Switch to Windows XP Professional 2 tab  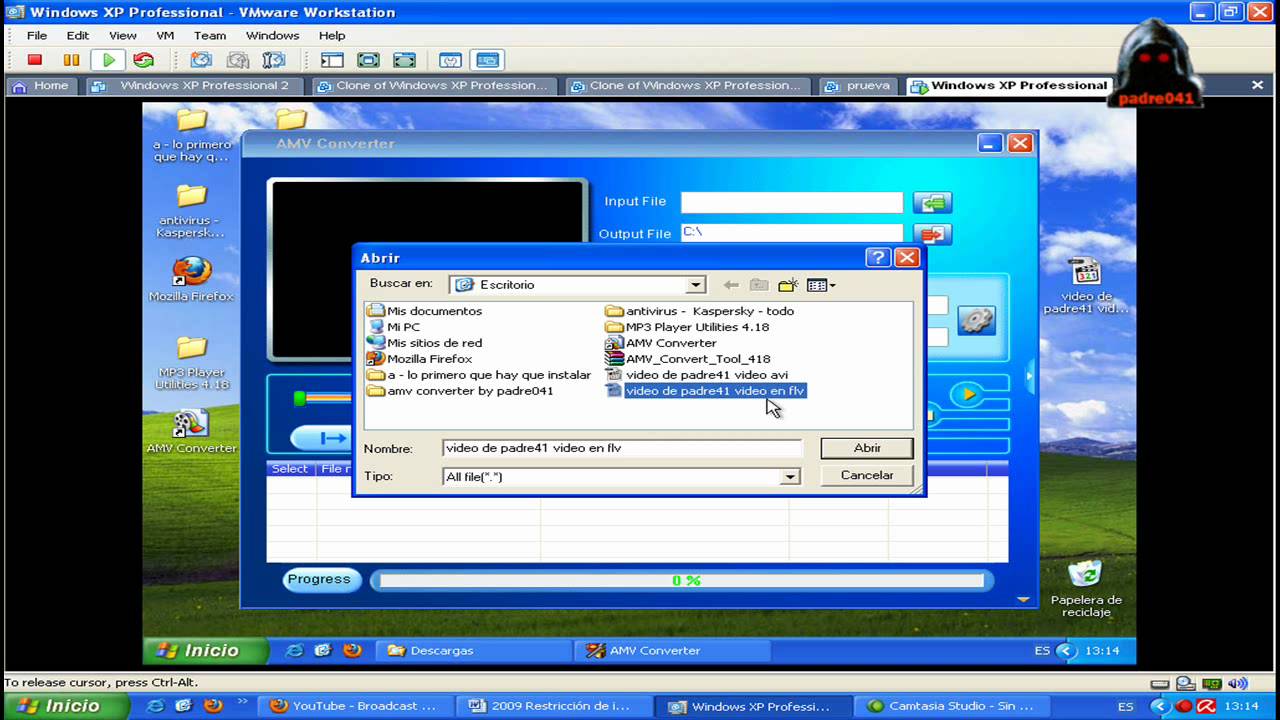point(194,86)
